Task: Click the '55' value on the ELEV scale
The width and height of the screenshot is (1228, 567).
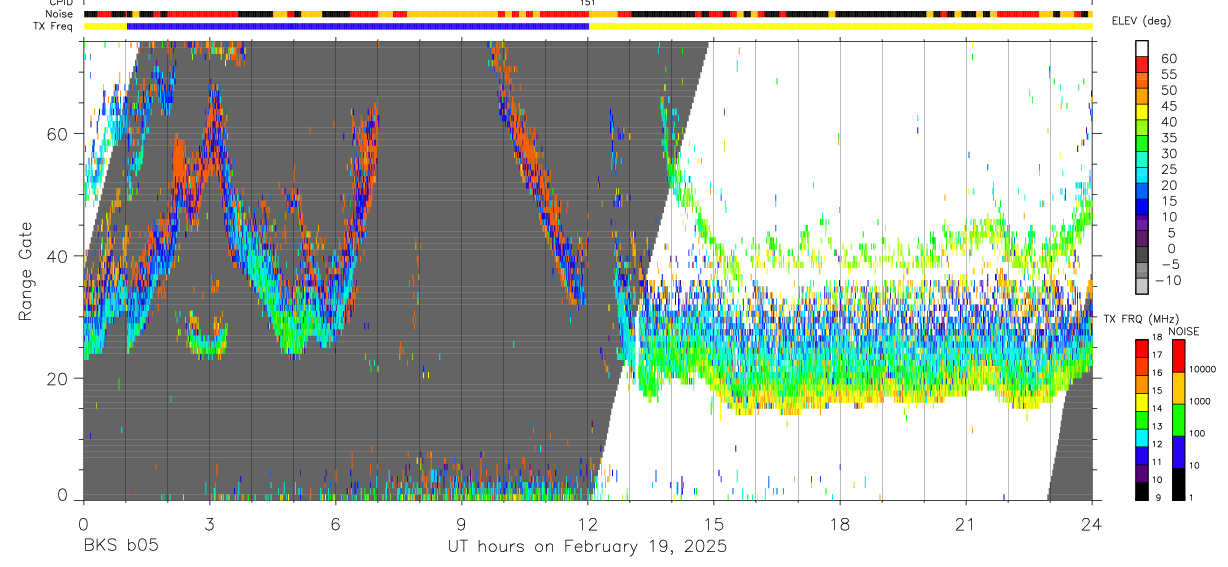Action: point(1167,74)
